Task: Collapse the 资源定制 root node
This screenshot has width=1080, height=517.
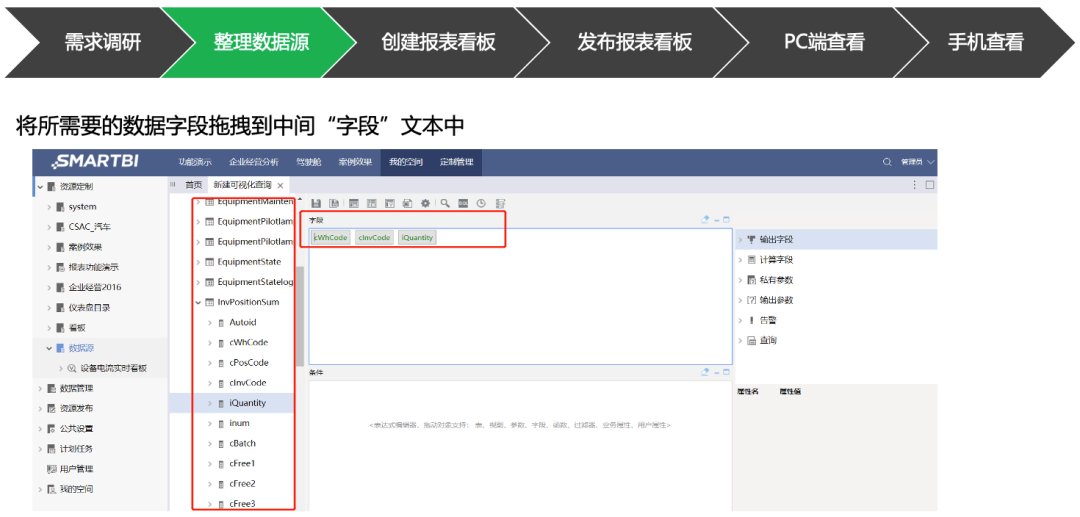Action: (40, 187)
